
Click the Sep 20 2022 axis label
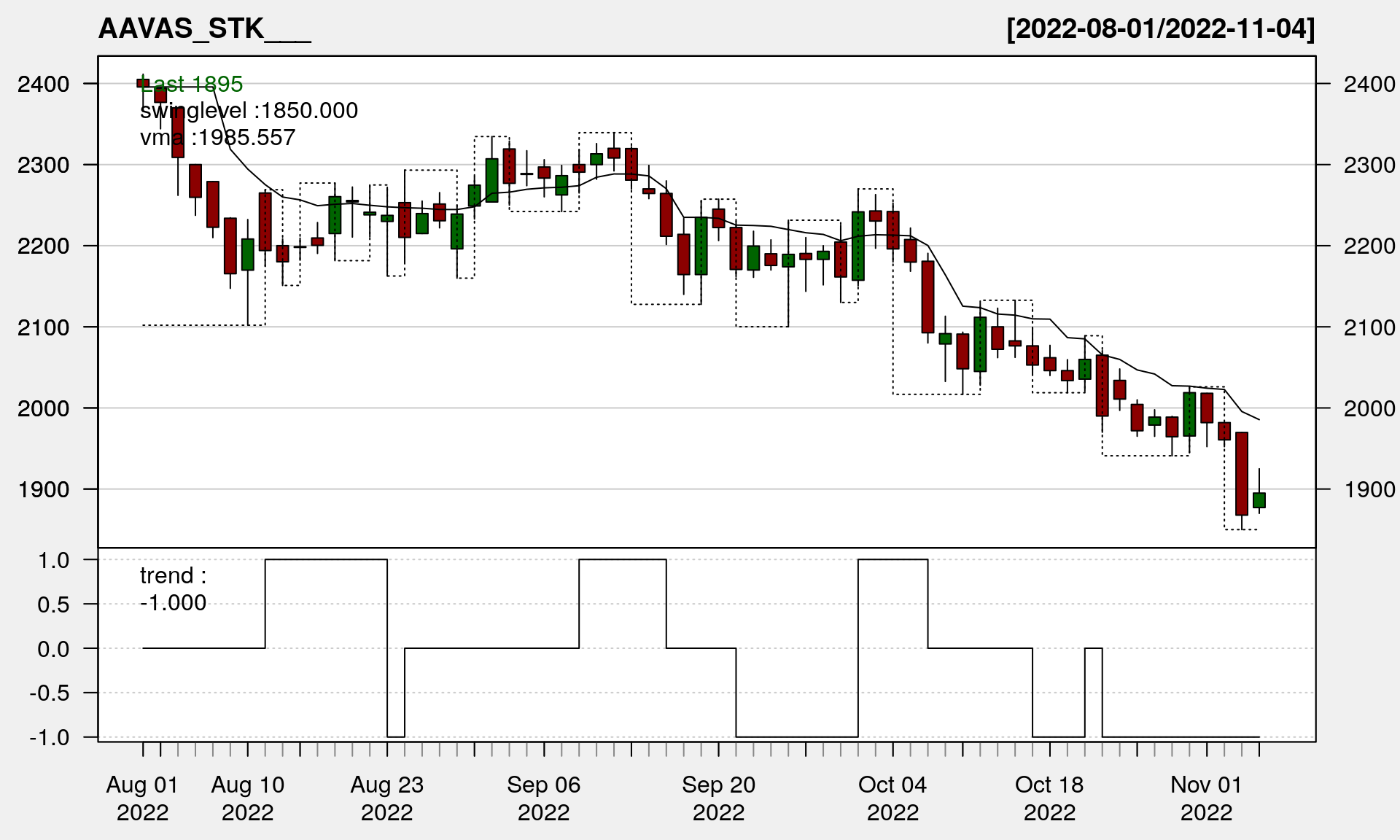[x=718, y=798]
